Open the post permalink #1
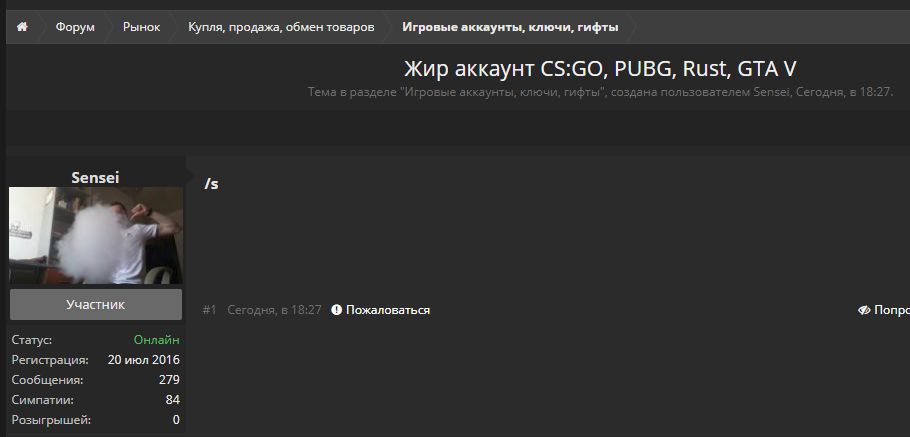910x437 pixels. pos(210,310)
